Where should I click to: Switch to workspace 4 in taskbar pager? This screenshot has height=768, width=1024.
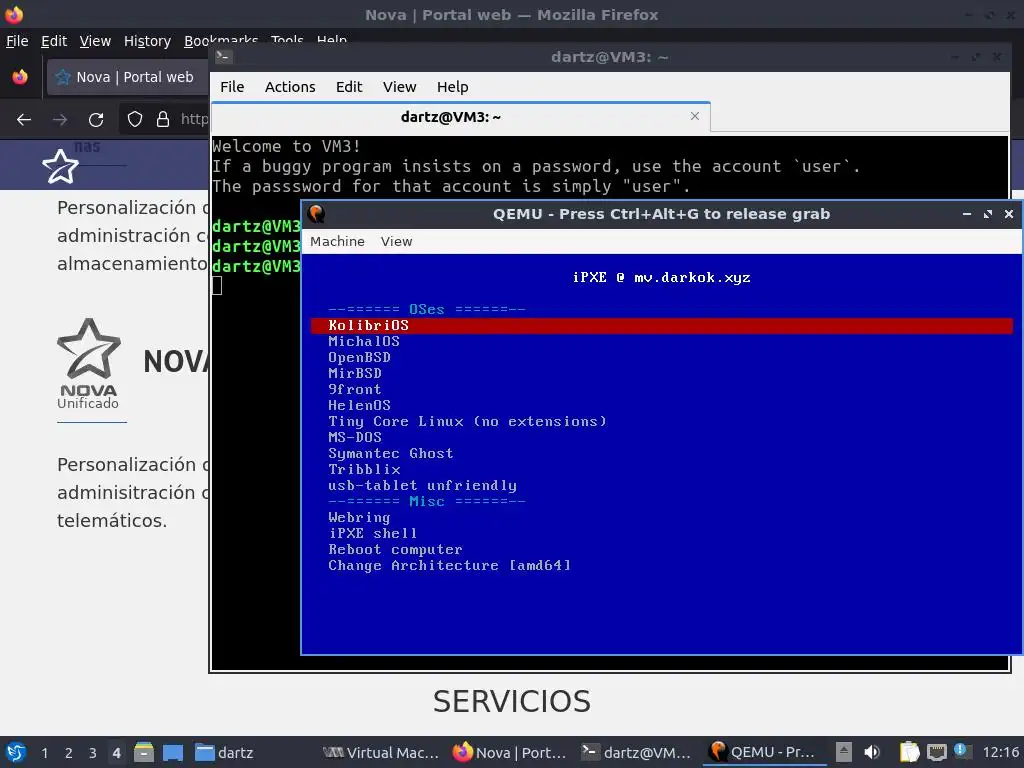(116, 753)
